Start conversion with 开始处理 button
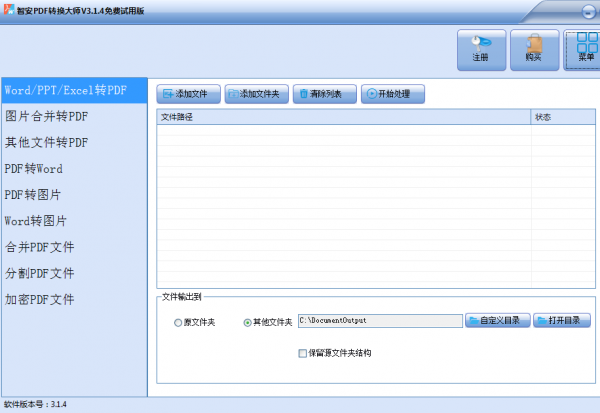This screenshot has width=600, height=413. [x=393, y=94]
